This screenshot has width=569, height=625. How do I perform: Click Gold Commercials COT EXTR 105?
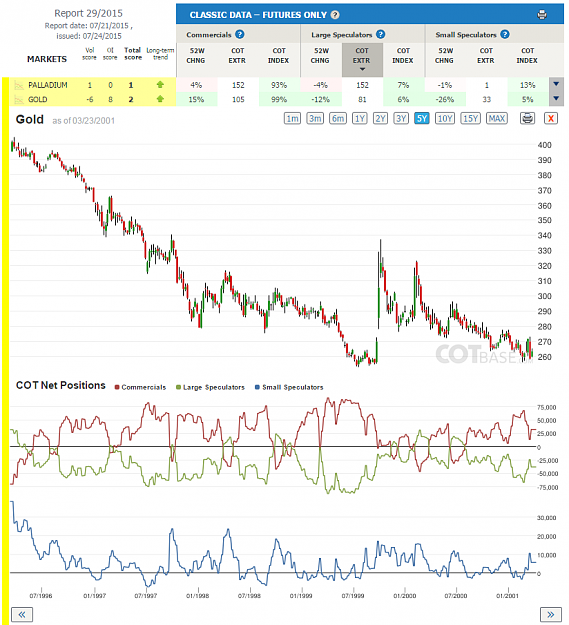click(x=238, y=99)
